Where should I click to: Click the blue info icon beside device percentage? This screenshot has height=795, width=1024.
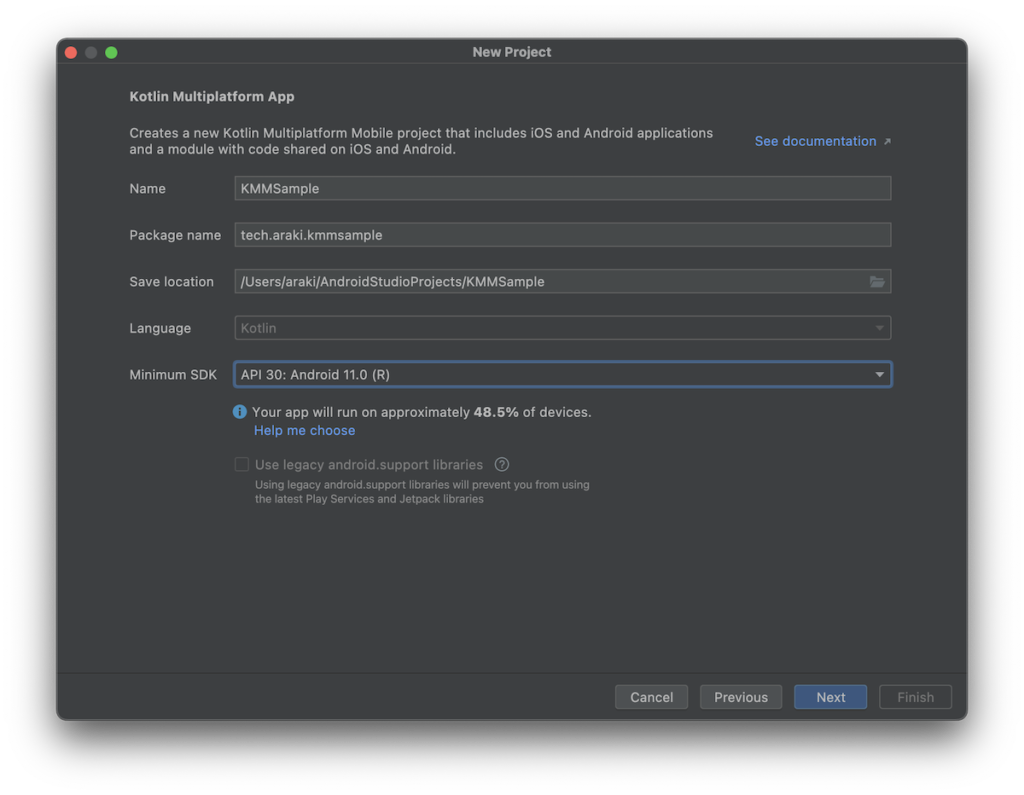pos(240,412)
